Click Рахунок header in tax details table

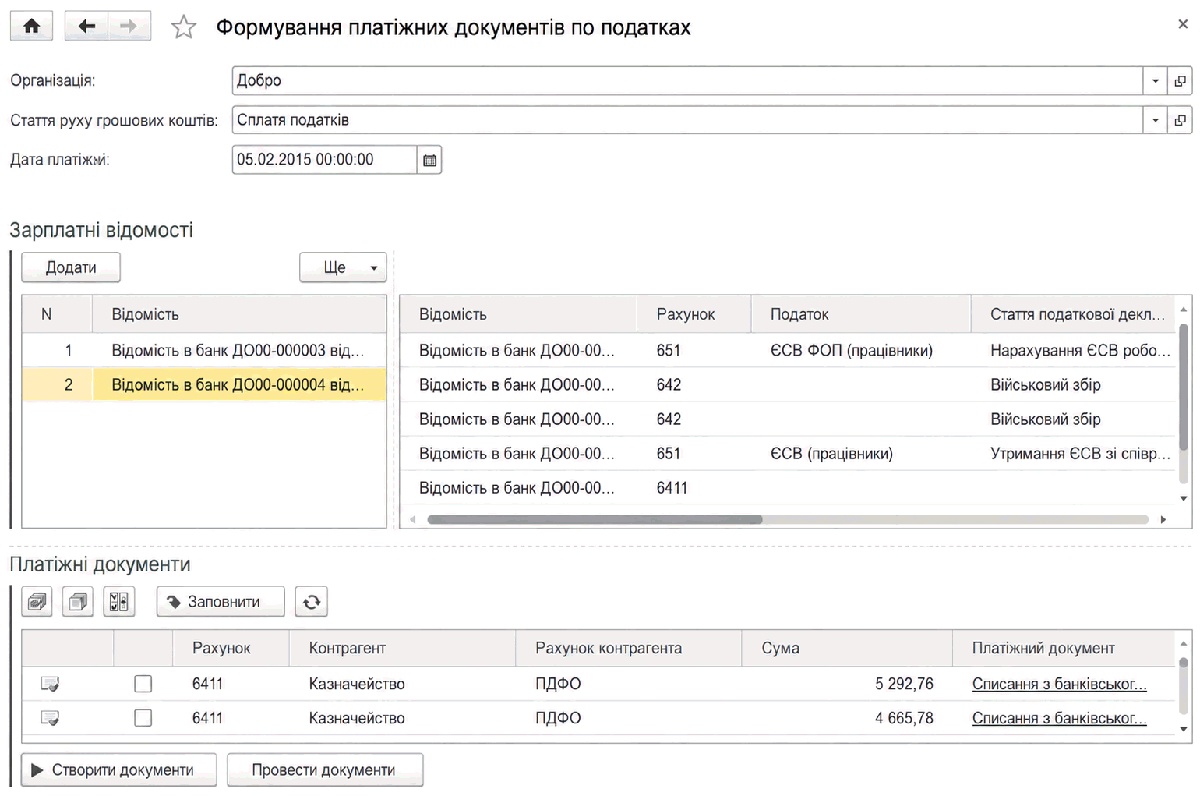[x=693, y=314]
